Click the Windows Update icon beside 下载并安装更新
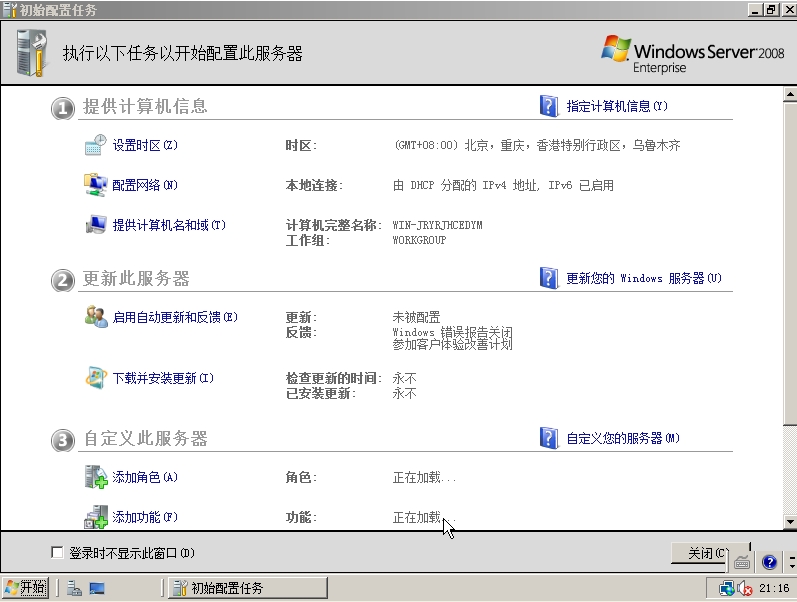The width and height of the screenshot is (797, 602). point(96,377)
